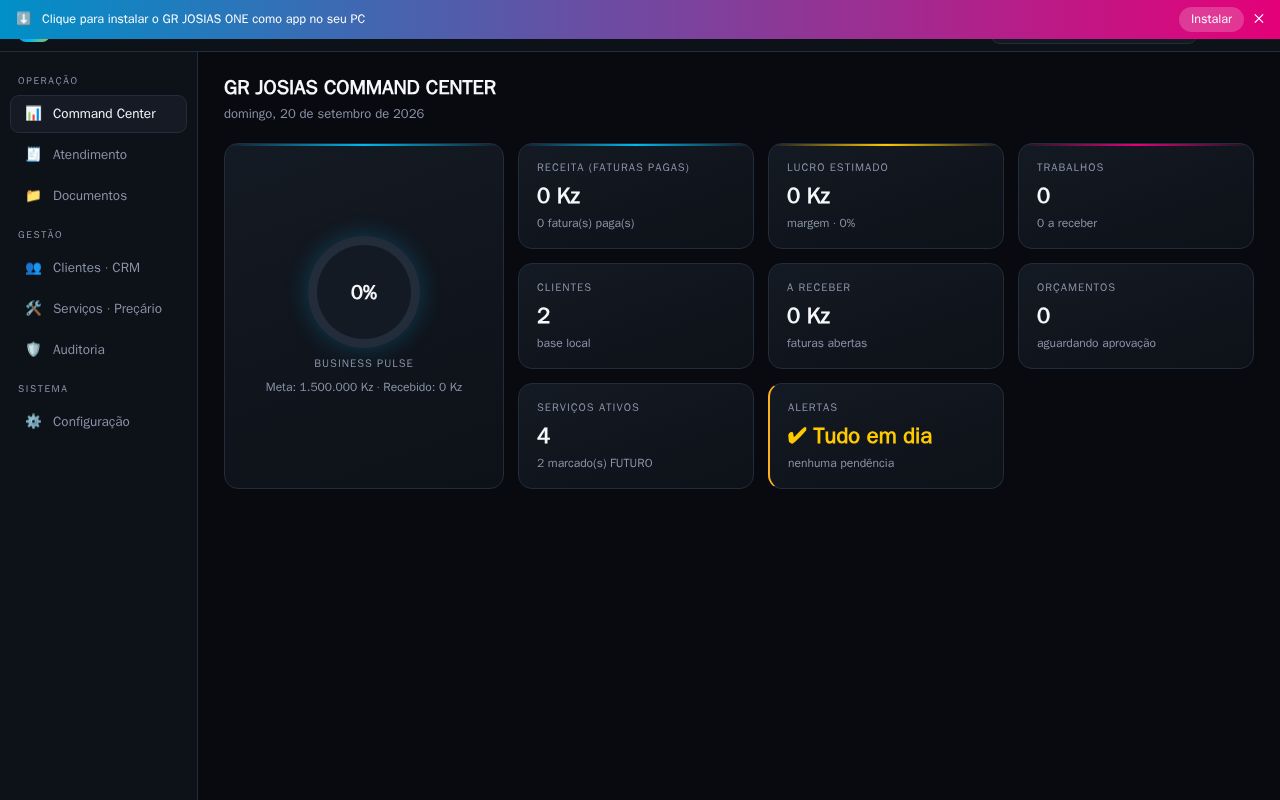Select the Serviços Ativos card
1280x800 pixels.
pyautogui.click(x=636, y=436)
